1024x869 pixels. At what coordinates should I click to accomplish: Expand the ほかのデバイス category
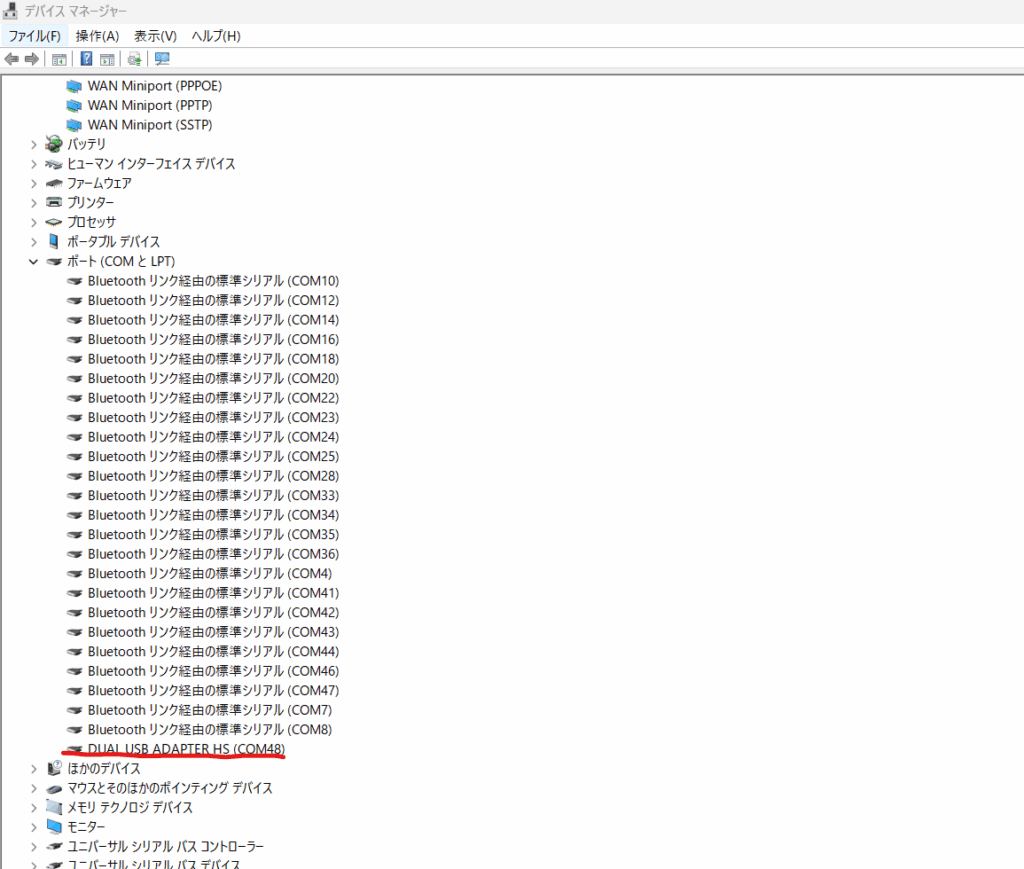click(33, 769)
